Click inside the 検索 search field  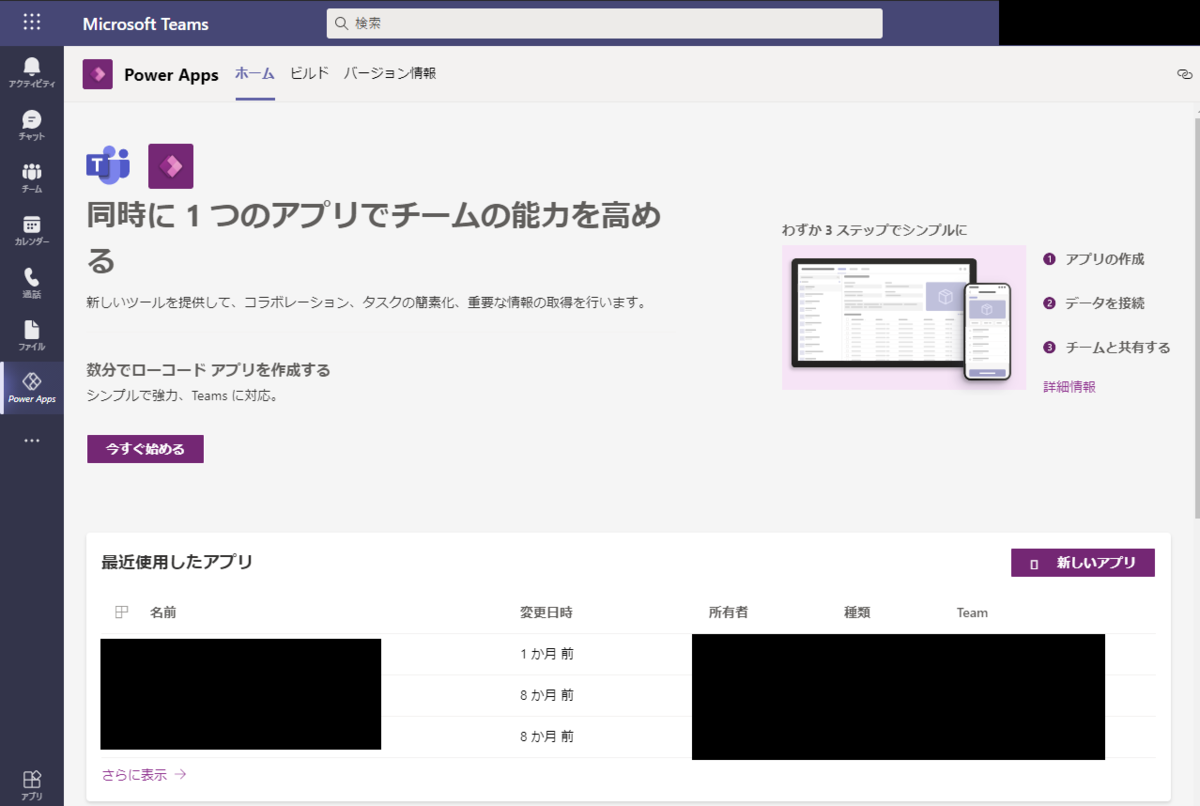[603, 23]
